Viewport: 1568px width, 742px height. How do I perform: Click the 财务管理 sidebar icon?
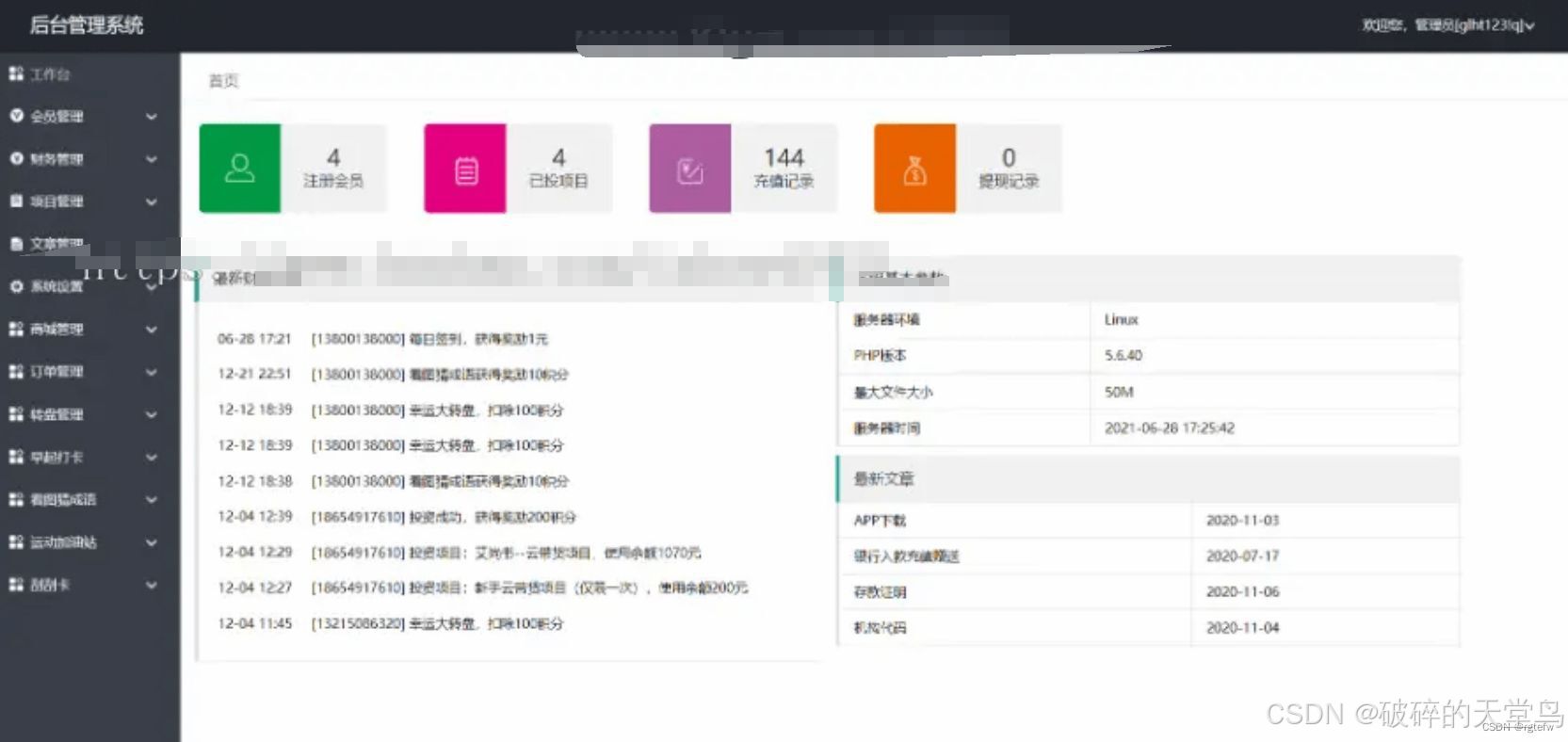pos(16,158)
